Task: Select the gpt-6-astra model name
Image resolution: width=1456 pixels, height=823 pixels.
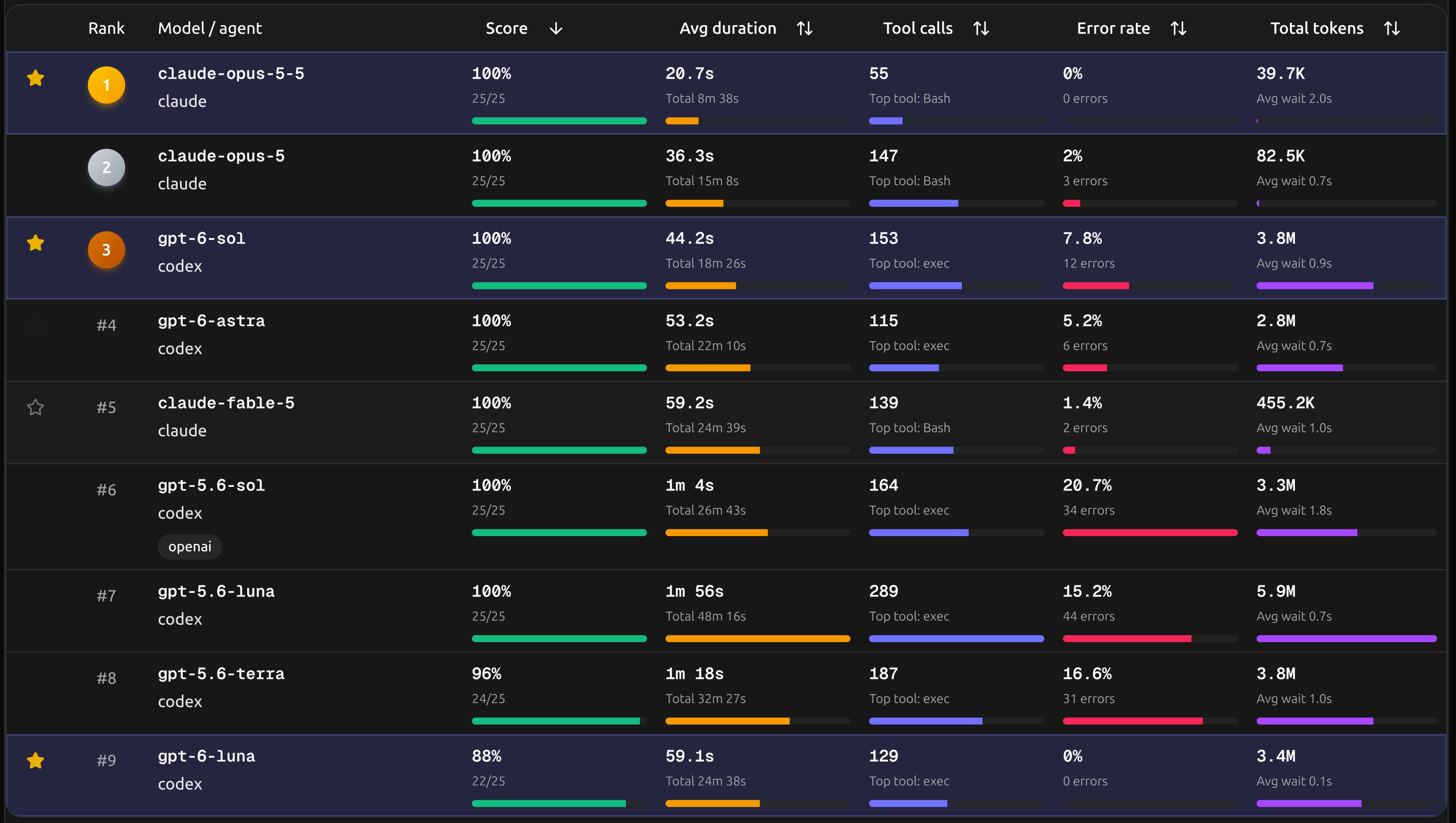Action: click(212, 321)
